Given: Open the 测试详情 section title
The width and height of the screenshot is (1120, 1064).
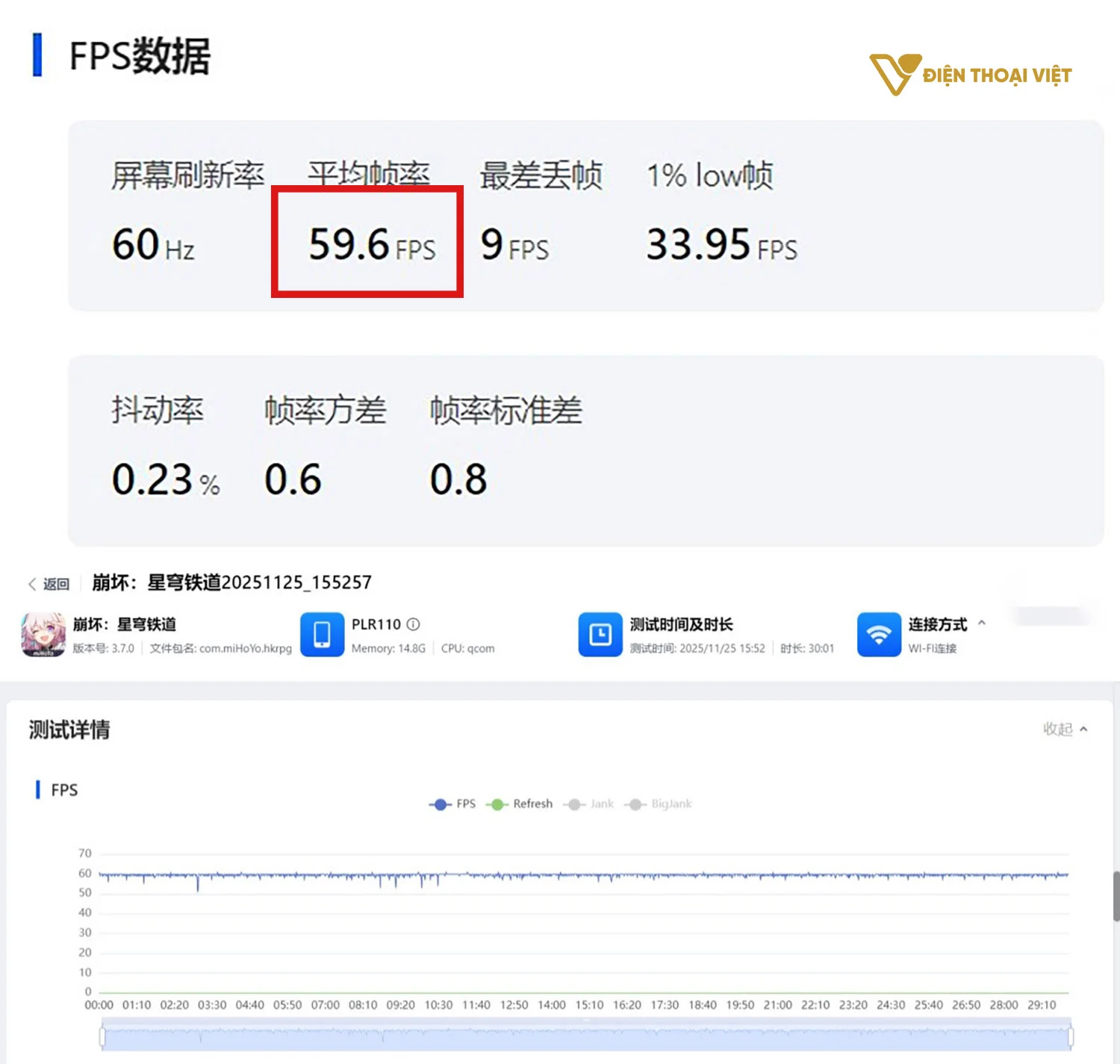Looking at the screenshot, I should 67,729.
